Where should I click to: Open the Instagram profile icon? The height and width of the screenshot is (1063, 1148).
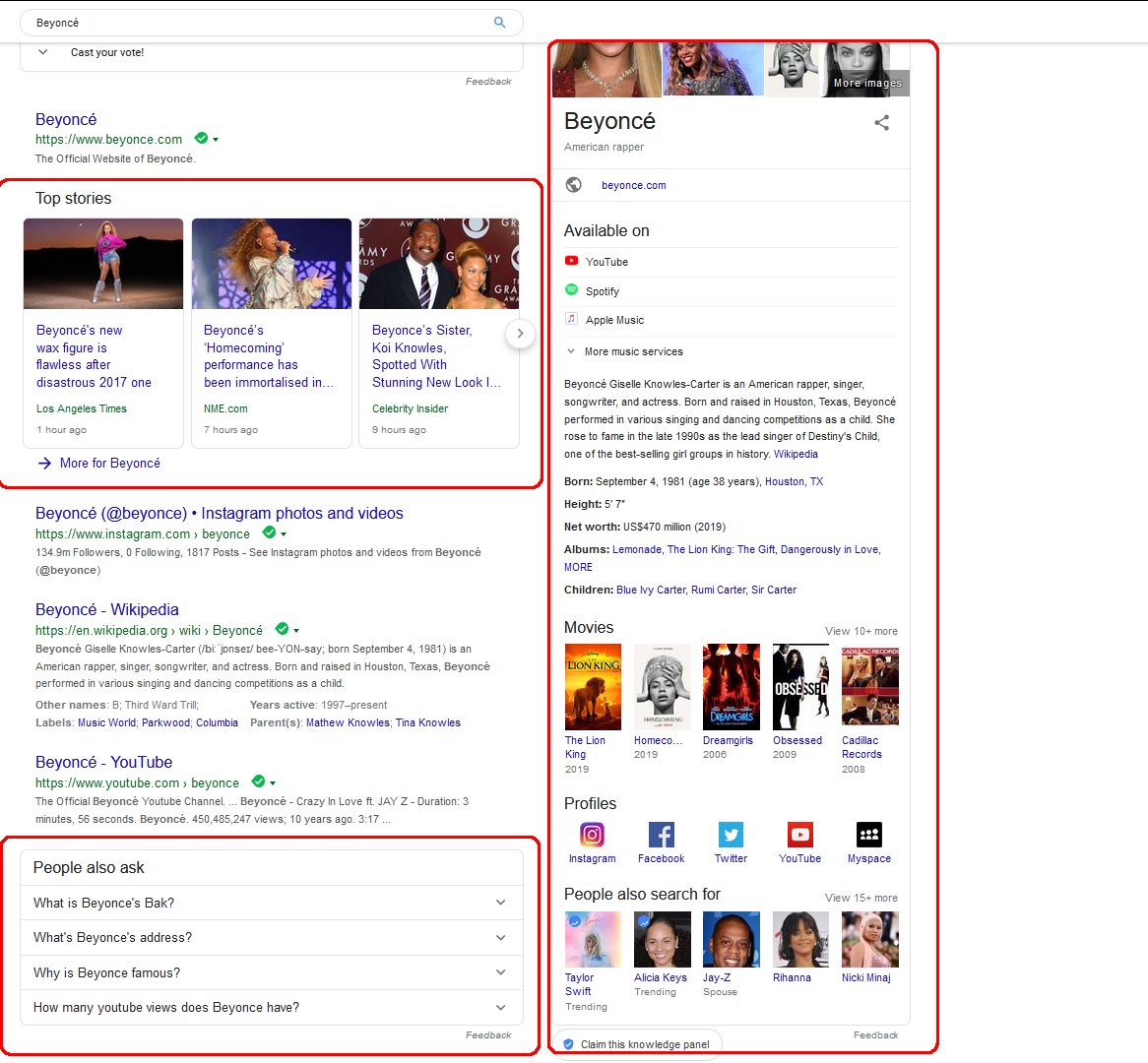click(592, 835)
